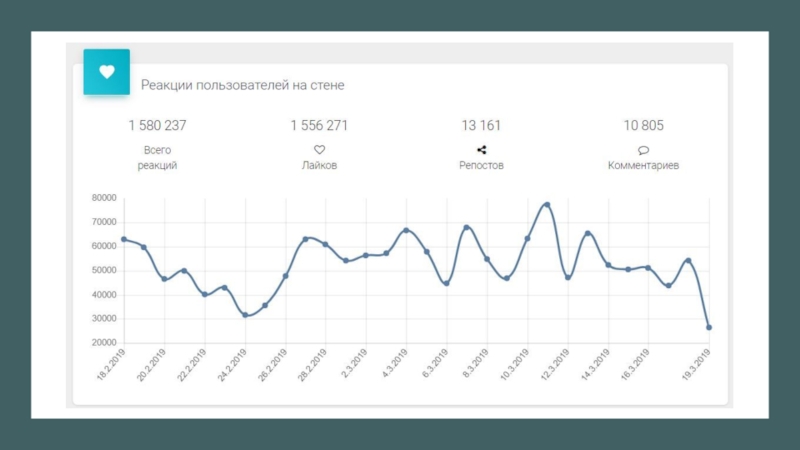Click the 28.2.2019 date label on x-axis
The image size is (800, 450).
(314, 362)
